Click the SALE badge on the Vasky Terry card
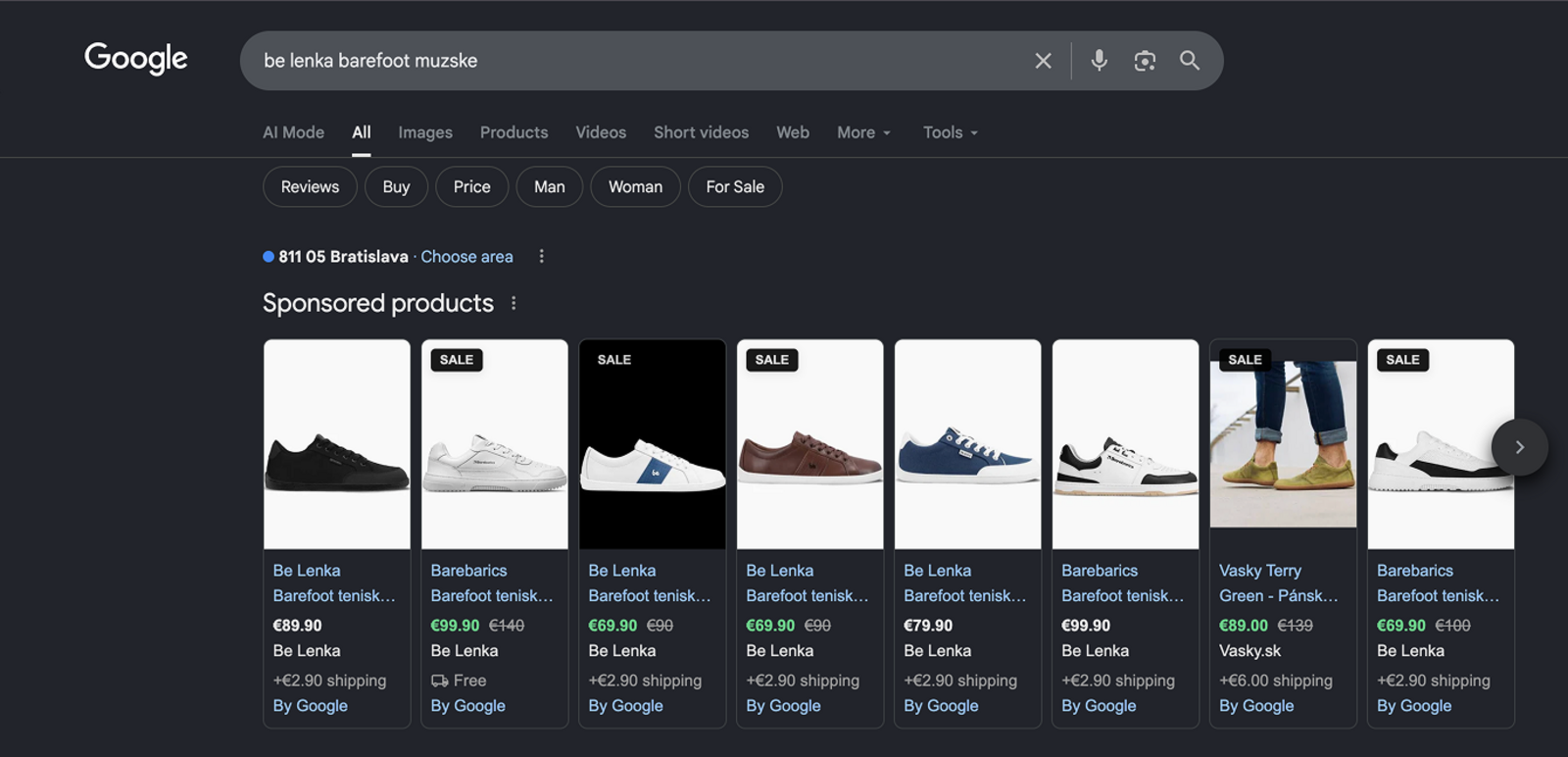 tap(1245, 360)
